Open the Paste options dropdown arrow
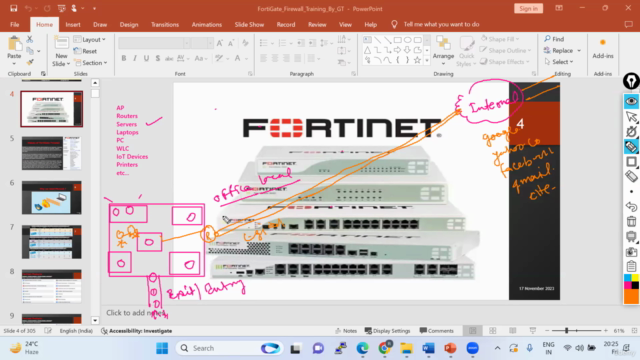 tap(14, 64)
